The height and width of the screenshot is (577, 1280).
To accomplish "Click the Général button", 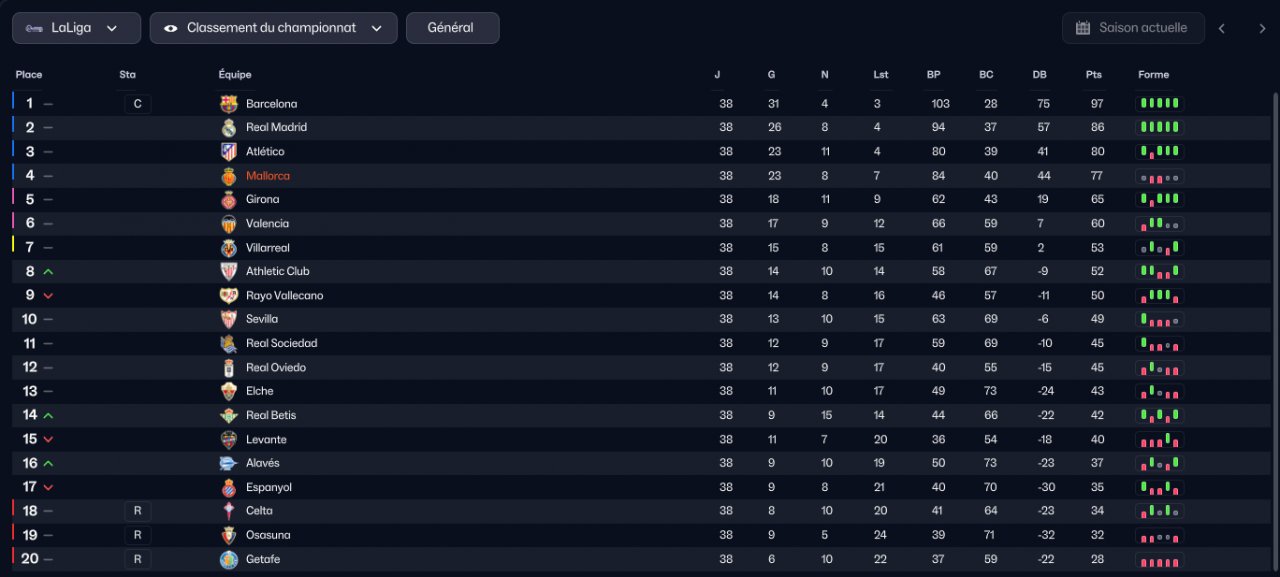I will (x=452, y=28).
